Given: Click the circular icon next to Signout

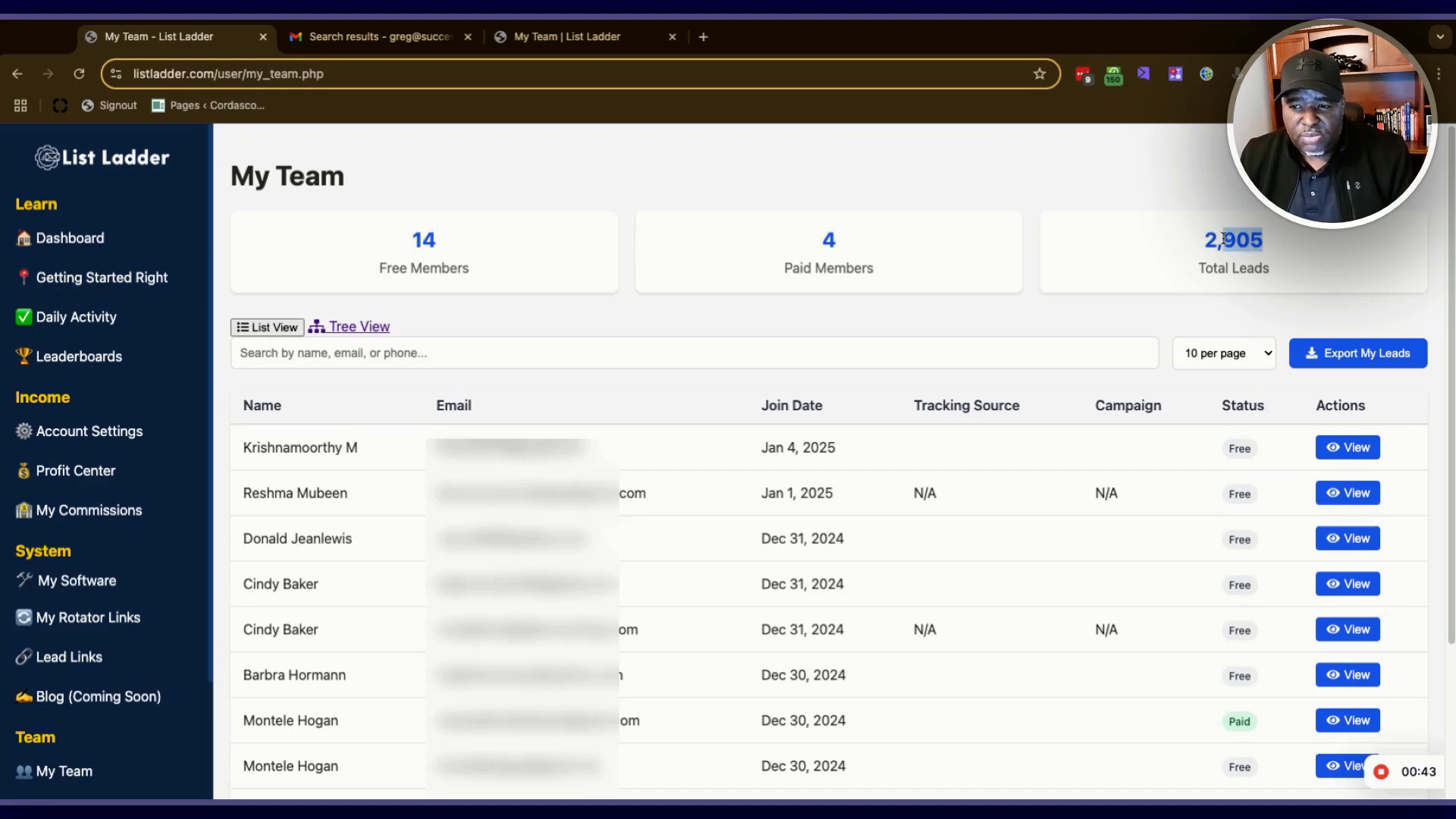Looking at the screenshot, I should click(x=60, y=105).
